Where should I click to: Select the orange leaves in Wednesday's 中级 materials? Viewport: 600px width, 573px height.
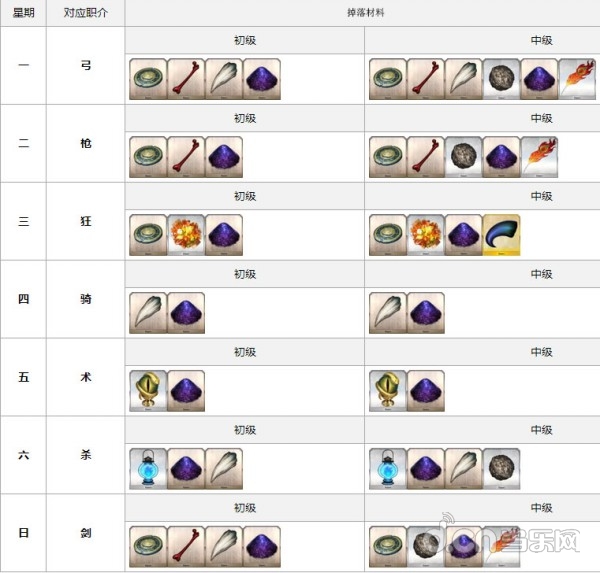426,235
